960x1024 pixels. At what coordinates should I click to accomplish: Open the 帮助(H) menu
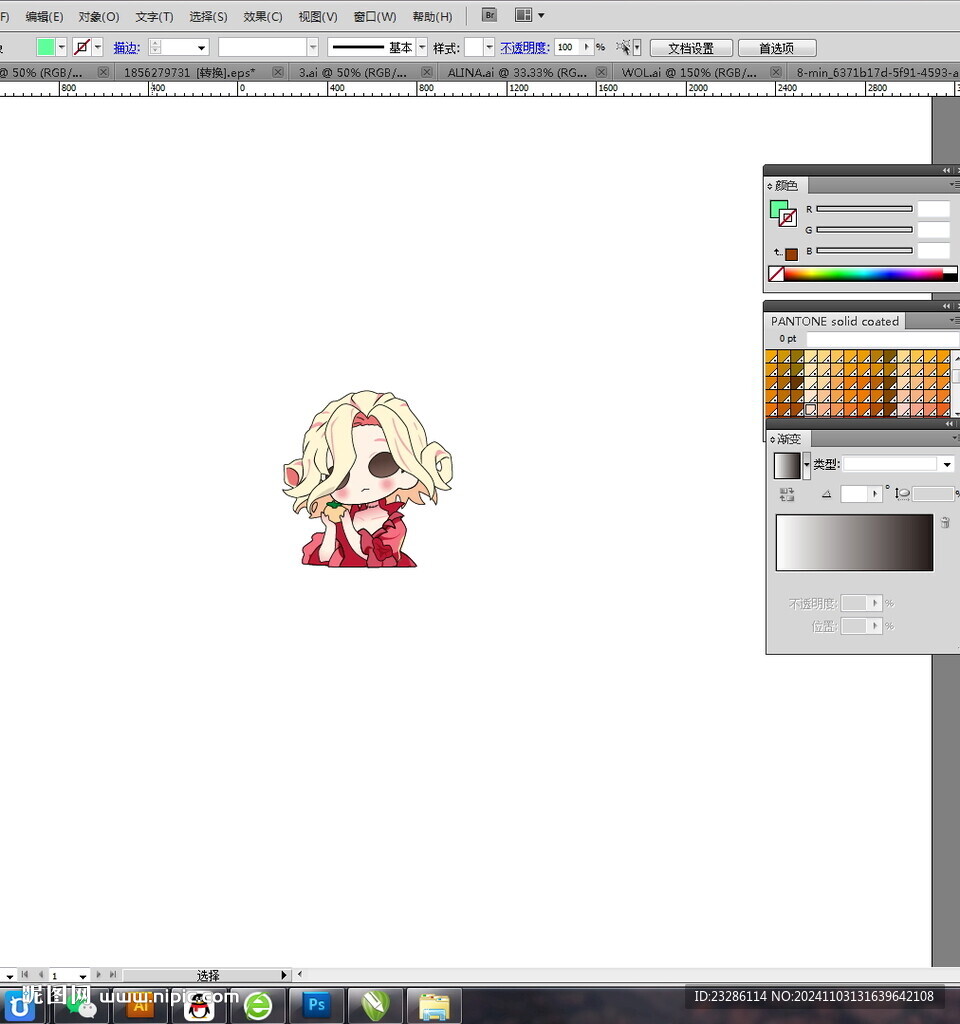click(x=432, y=16)
